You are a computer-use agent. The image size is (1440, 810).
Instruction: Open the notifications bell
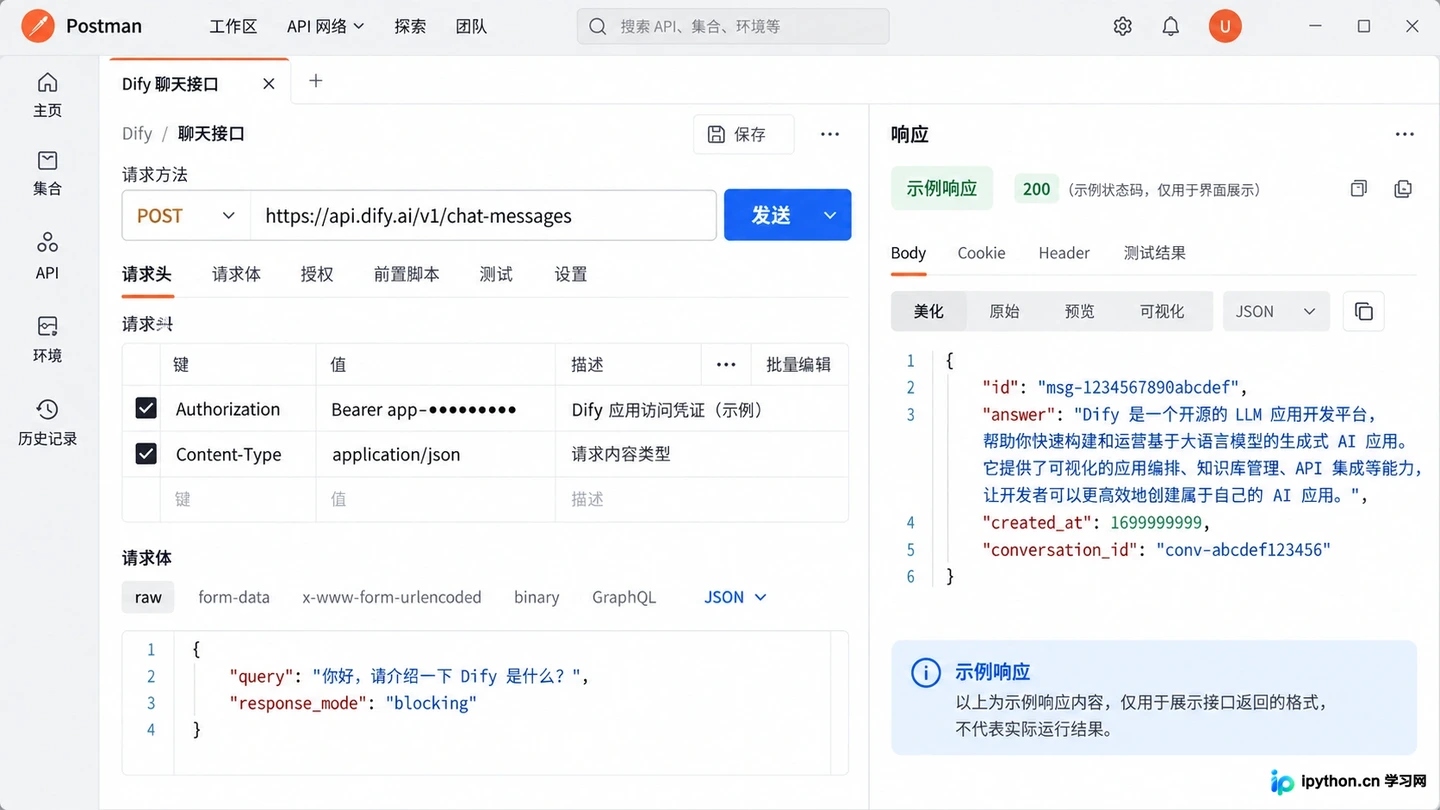pos(1171,27)
